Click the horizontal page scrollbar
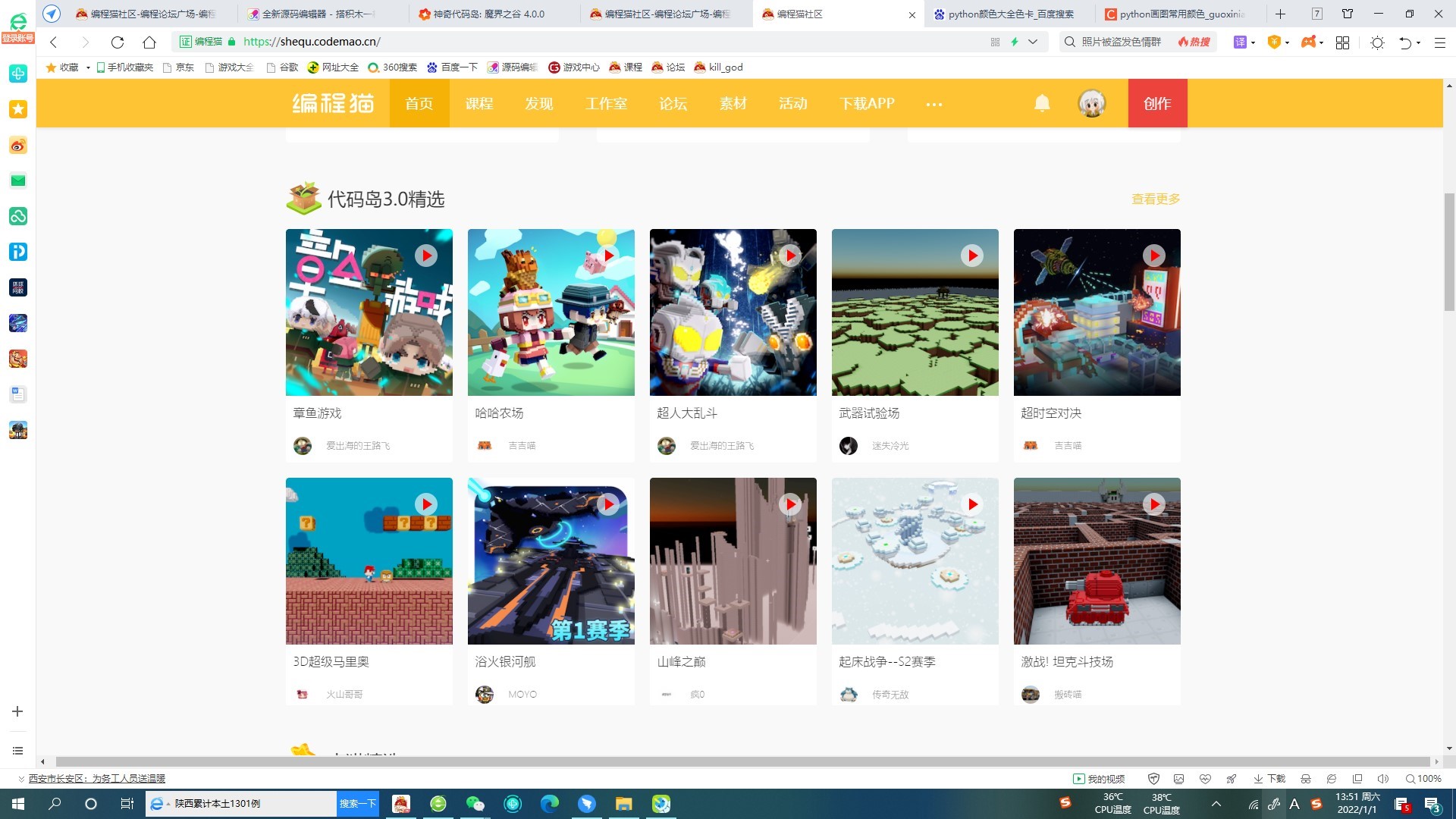The image size is (1456, 819). [x=743, y=761]
